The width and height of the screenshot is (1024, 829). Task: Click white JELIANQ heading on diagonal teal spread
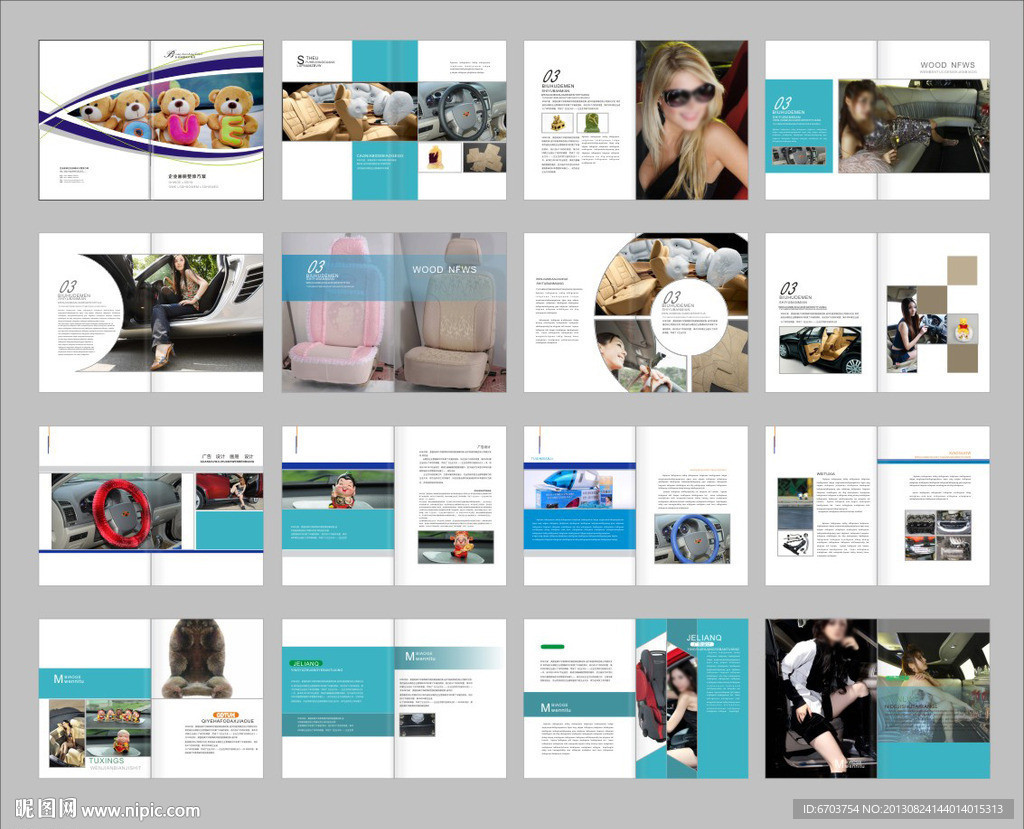click(704, 638)
